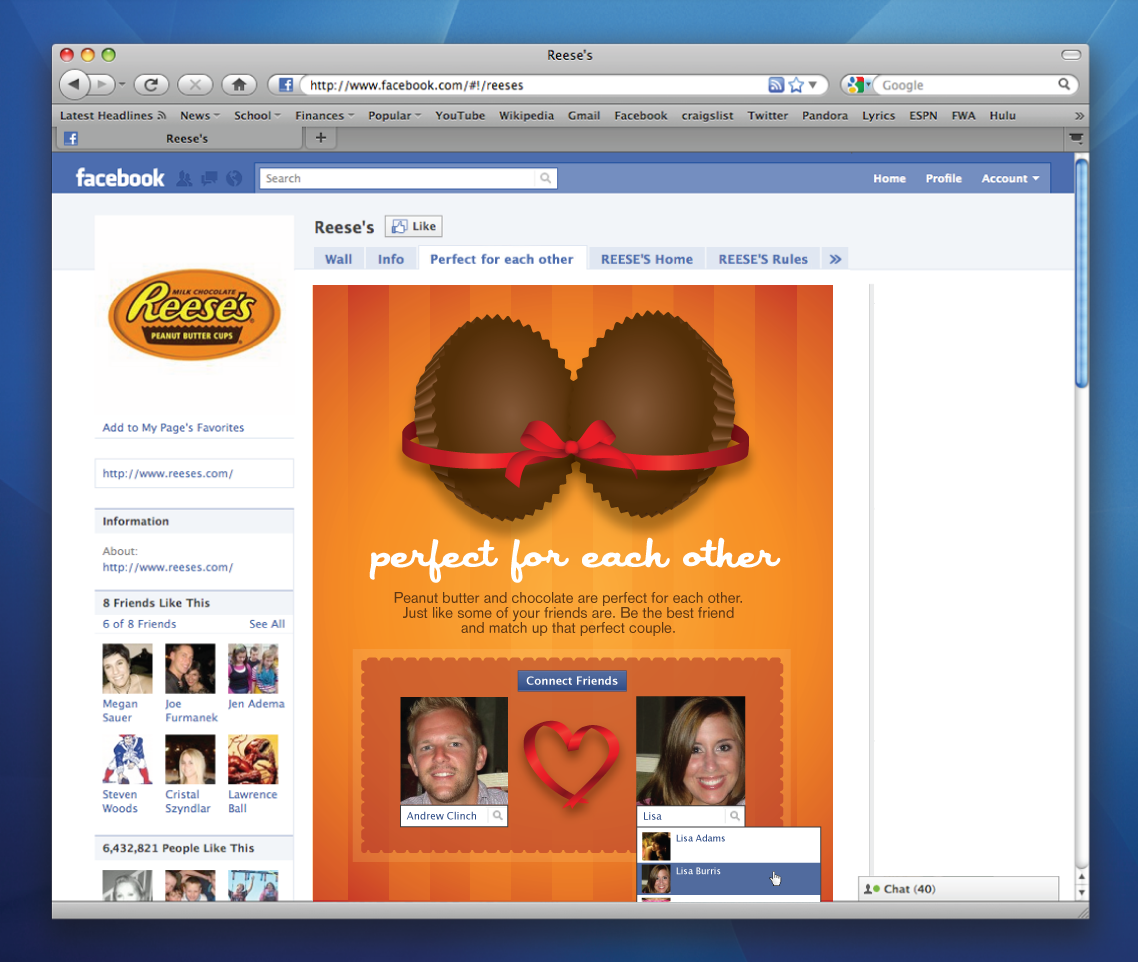Open the messages icon next to facebook logo

tap(208, 177)
